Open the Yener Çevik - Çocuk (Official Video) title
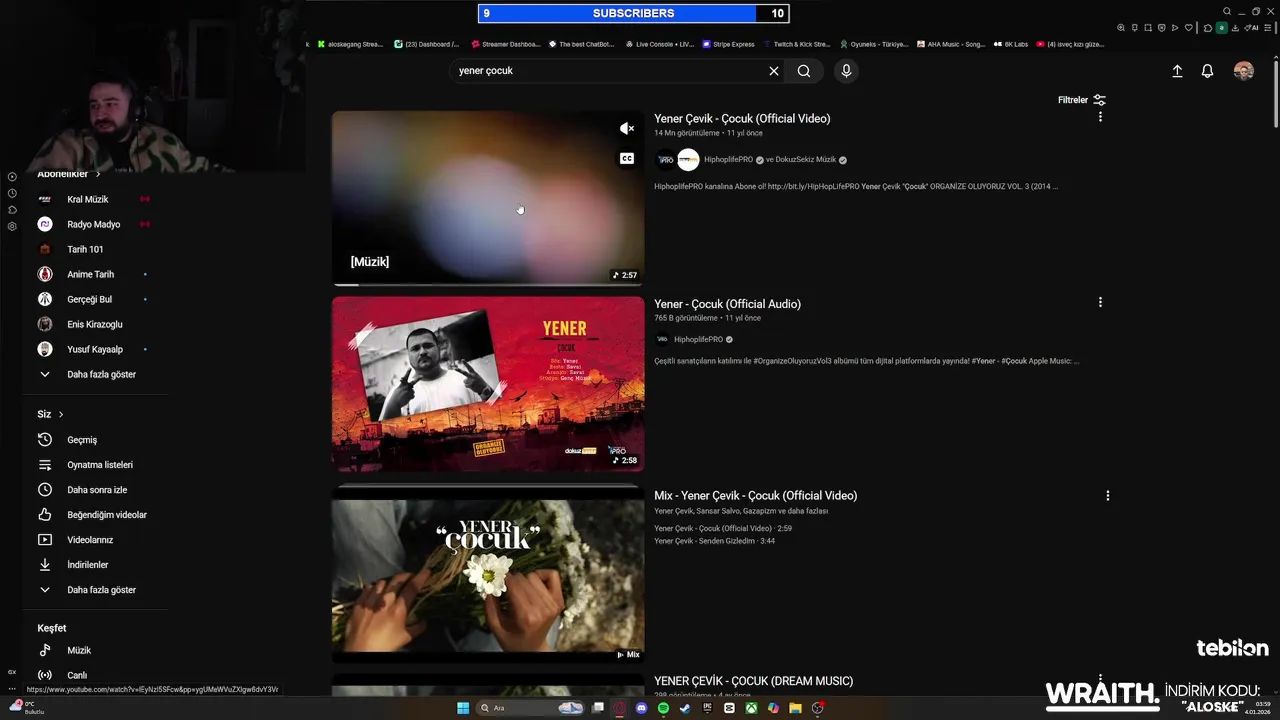 coord(742,118)
